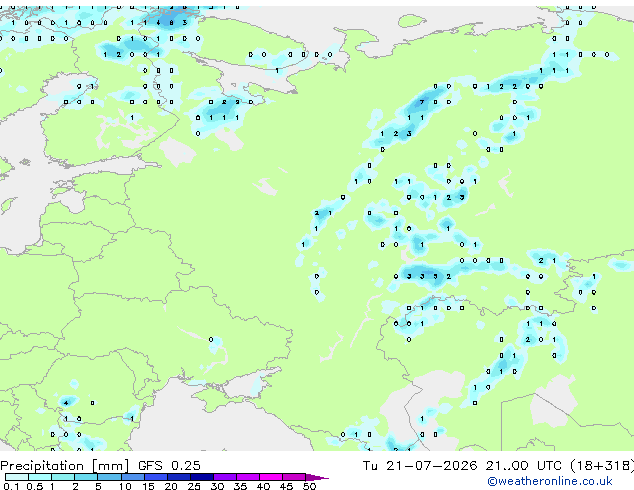Click the legend label '0.1'
Screen dimensions: 634x490
tap(11, 486)
